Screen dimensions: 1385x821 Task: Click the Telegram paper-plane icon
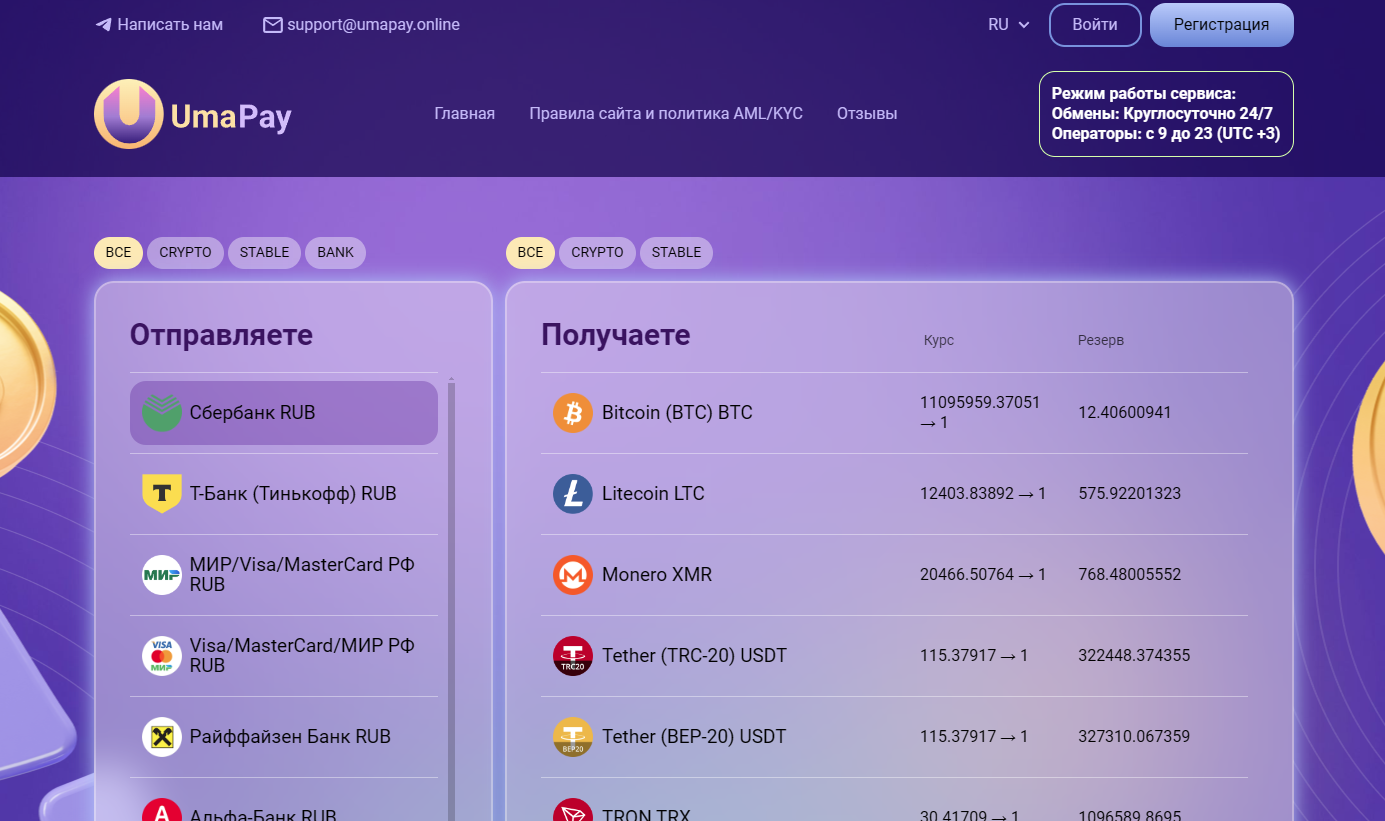click(103, 25)
